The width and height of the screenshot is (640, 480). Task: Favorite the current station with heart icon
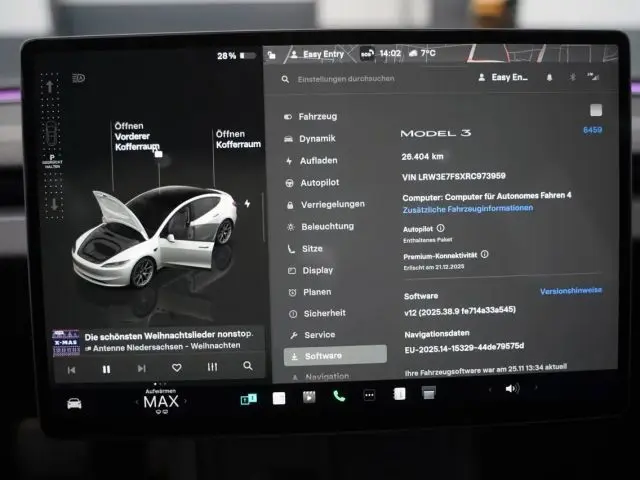tap(177, 368)
